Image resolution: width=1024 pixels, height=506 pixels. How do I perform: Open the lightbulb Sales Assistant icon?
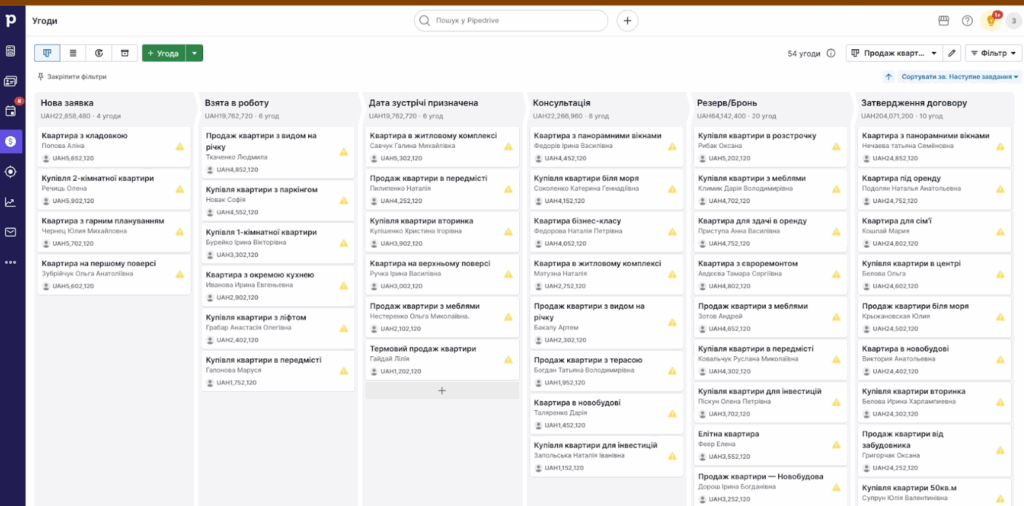pos(992,20)
